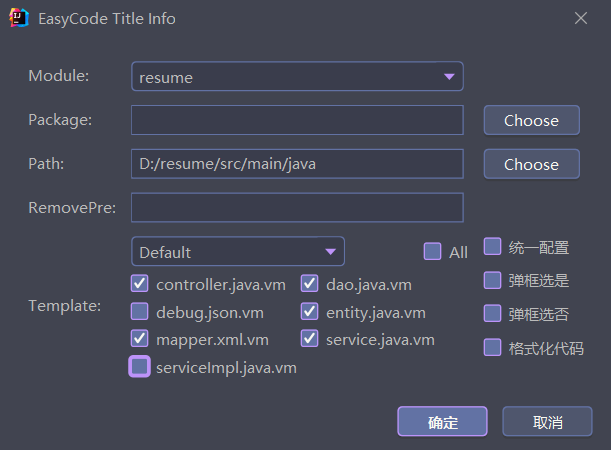The height and width of the screenshot is (450, 611).
Task: Click the Package input field
Action: click(x=297, y=120)
